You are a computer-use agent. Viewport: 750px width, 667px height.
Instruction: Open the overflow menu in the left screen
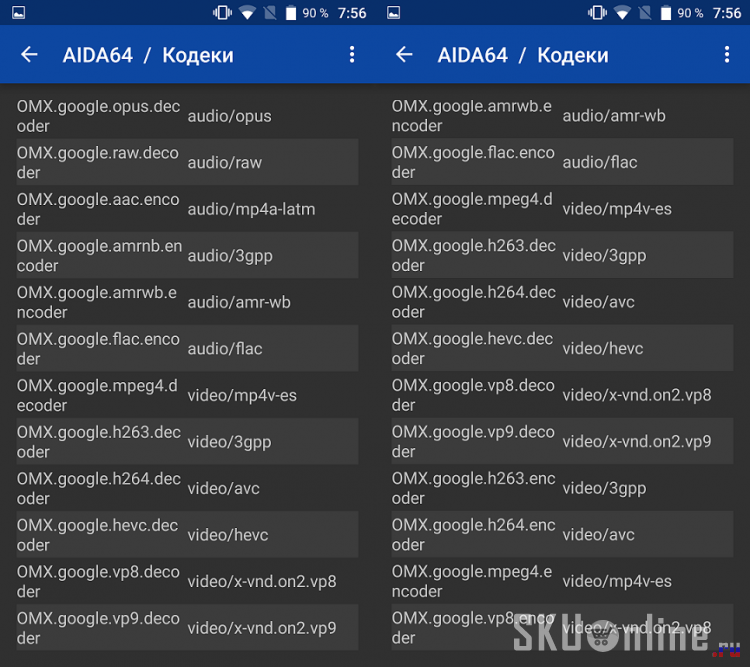coord(352,55)
